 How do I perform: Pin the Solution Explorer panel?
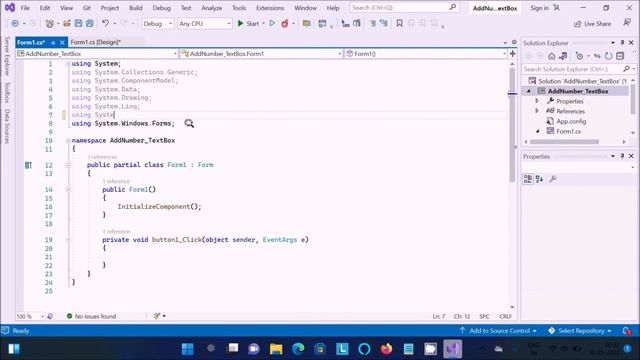click(622, 42)
